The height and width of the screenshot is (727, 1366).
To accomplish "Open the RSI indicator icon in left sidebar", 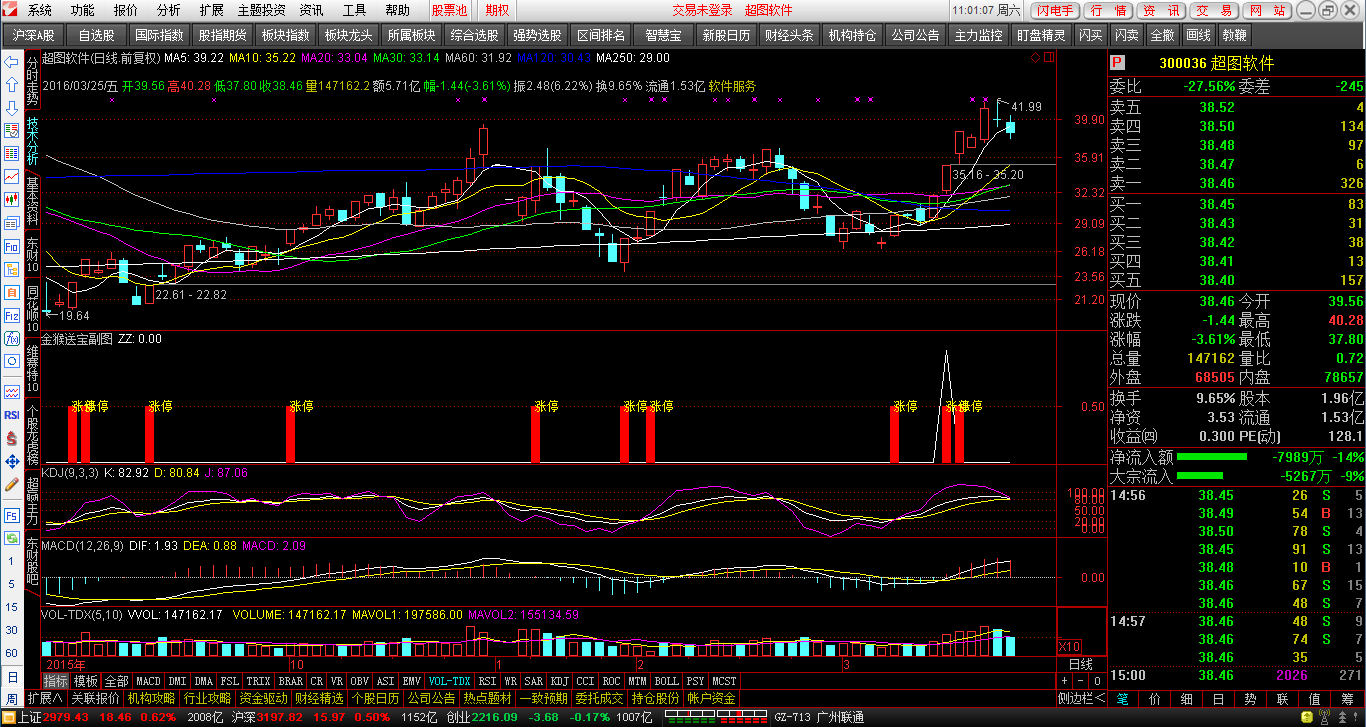I will point(12,414).
